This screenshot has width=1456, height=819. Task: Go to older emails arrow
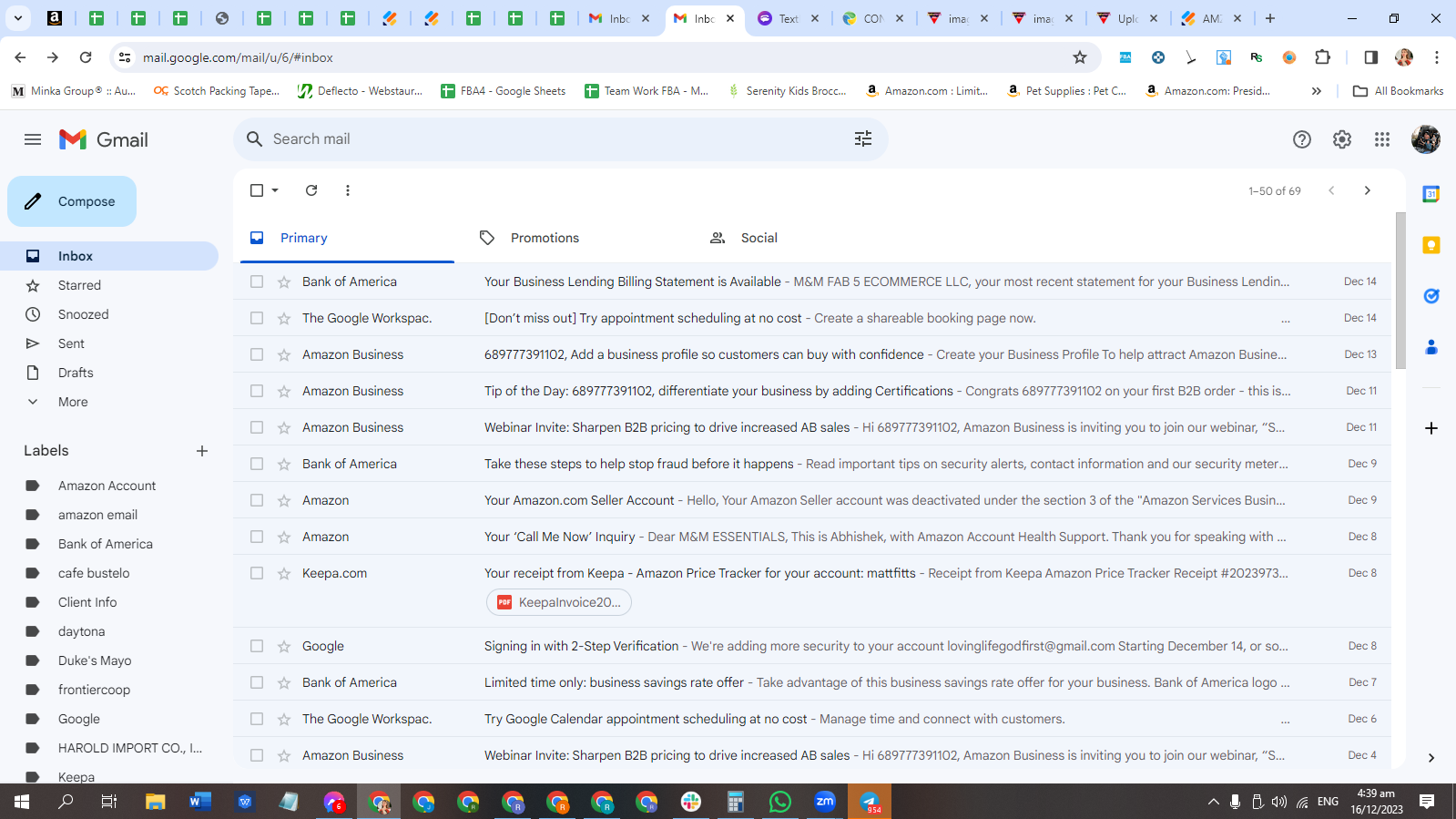pyautogui.click(x=1367, y=190)
